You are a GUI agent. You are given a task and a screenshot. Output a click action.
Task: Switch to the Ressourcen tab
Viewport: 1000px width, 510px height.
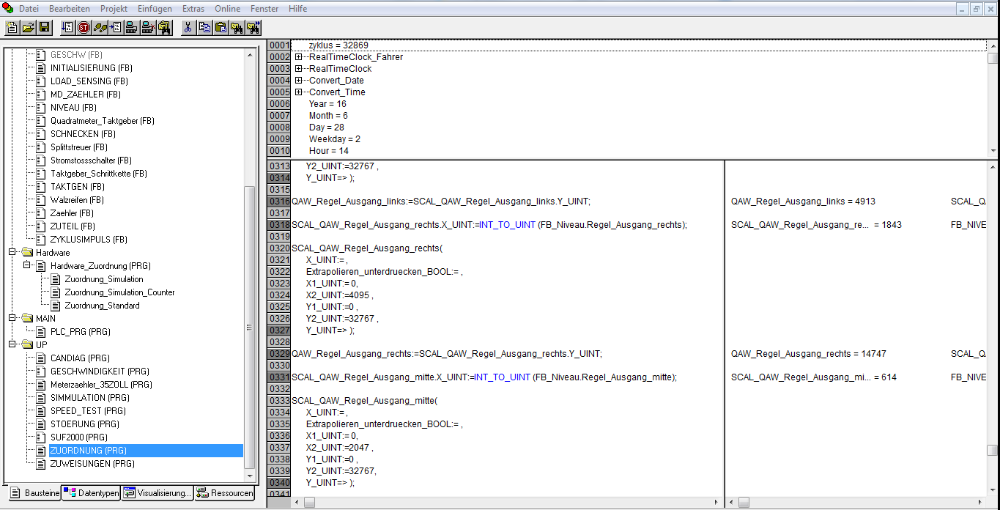click(x=224, y=493)
